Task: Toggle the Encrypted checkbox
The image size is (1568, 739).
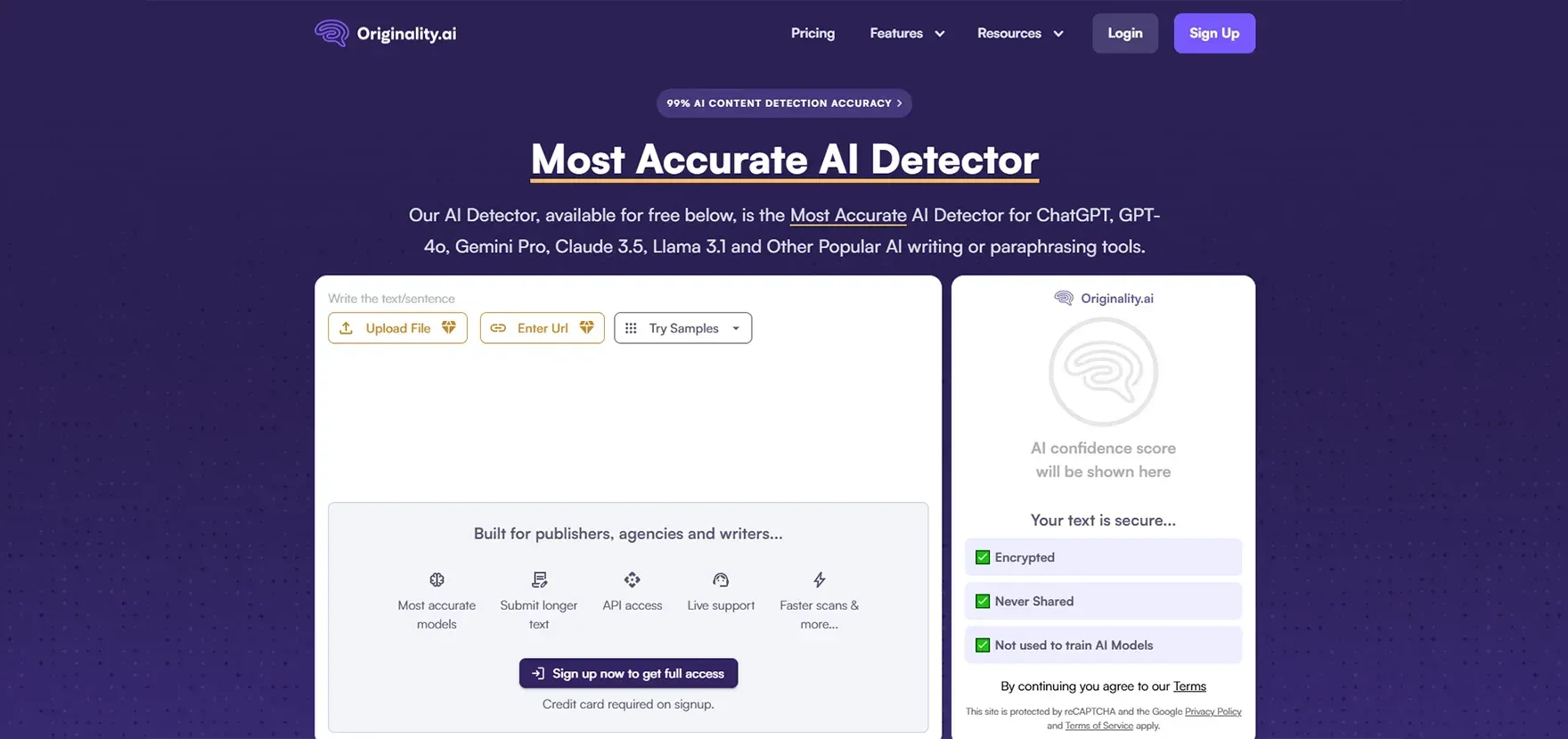Action: [983, 557]
